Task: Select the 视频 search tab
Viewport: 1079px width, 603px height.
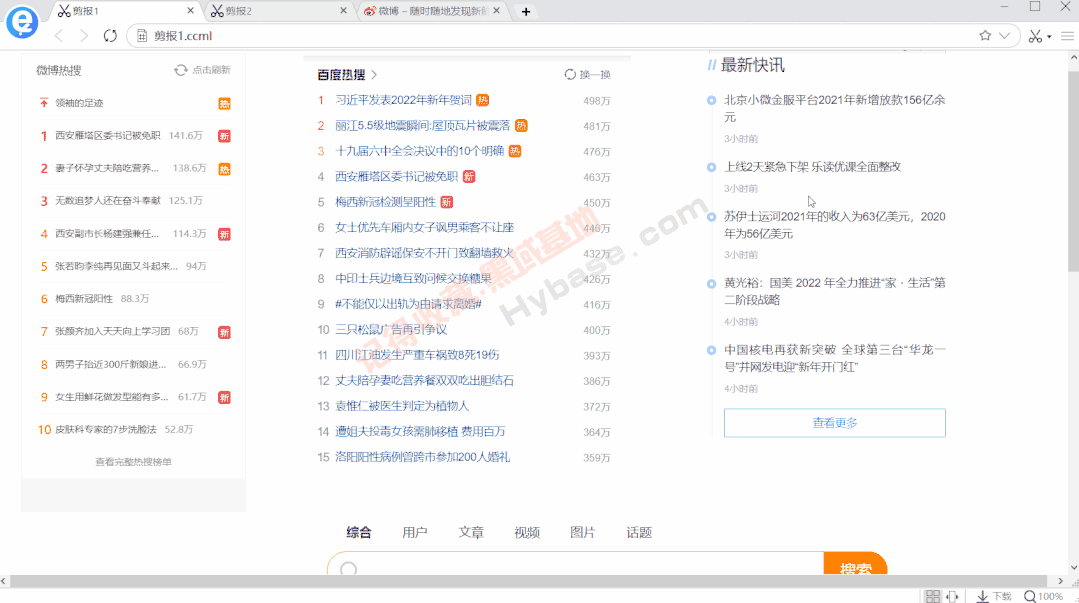Action: pyautogui.click(x=527, y=532)
